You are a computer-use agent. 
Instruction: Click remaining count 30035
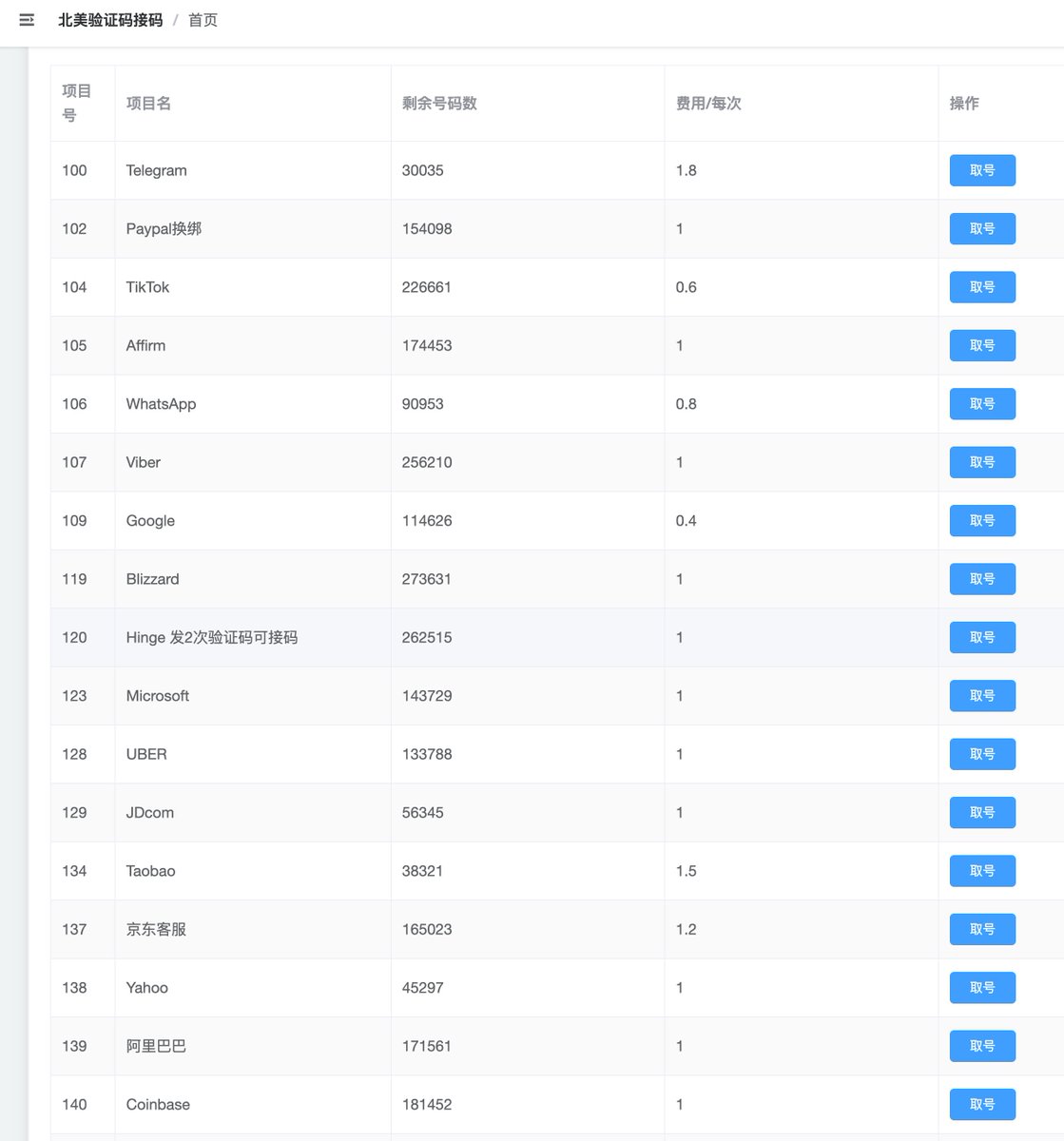pos(422,170)
